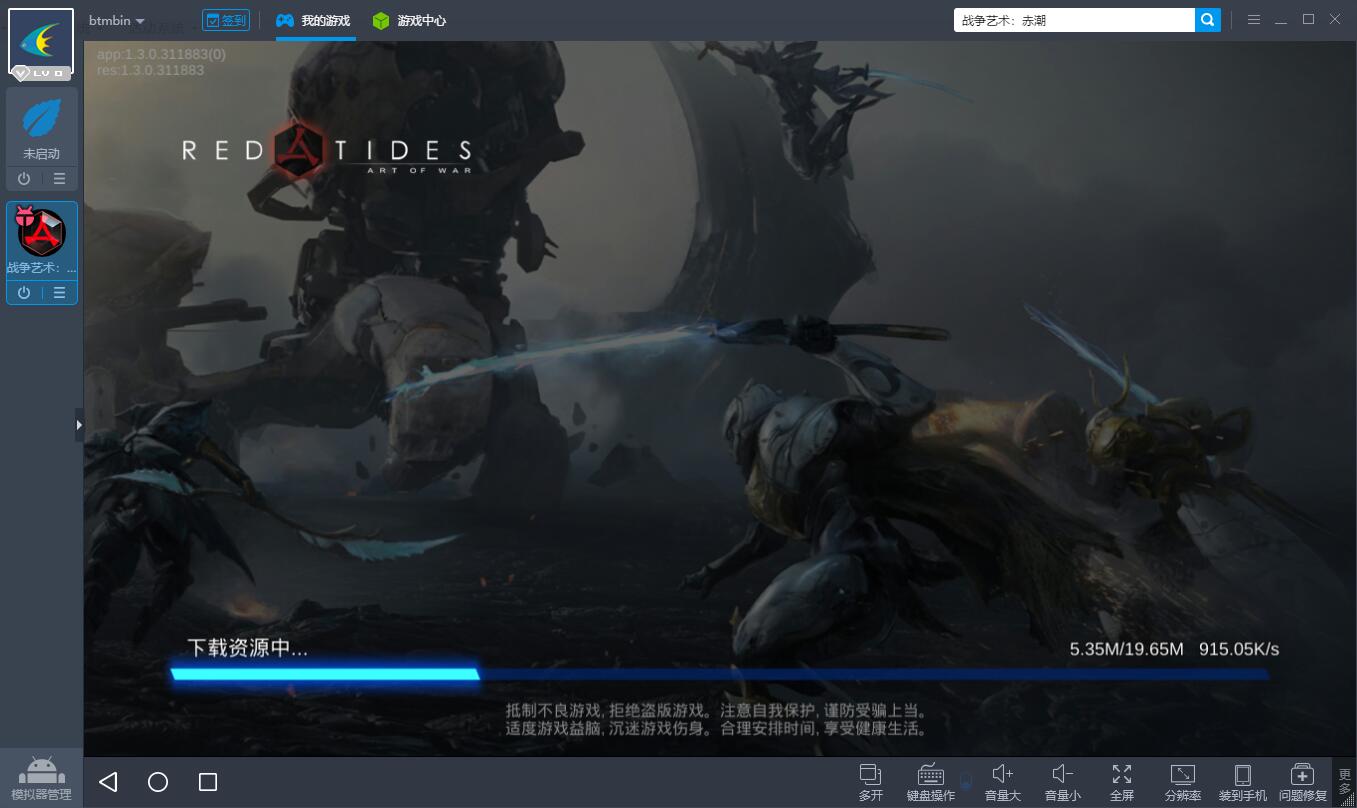Toggle power for 战争艺术 instance
The width and height of the screenshot is (1357, 808).
pyautogui.click(x=24, y=293)
